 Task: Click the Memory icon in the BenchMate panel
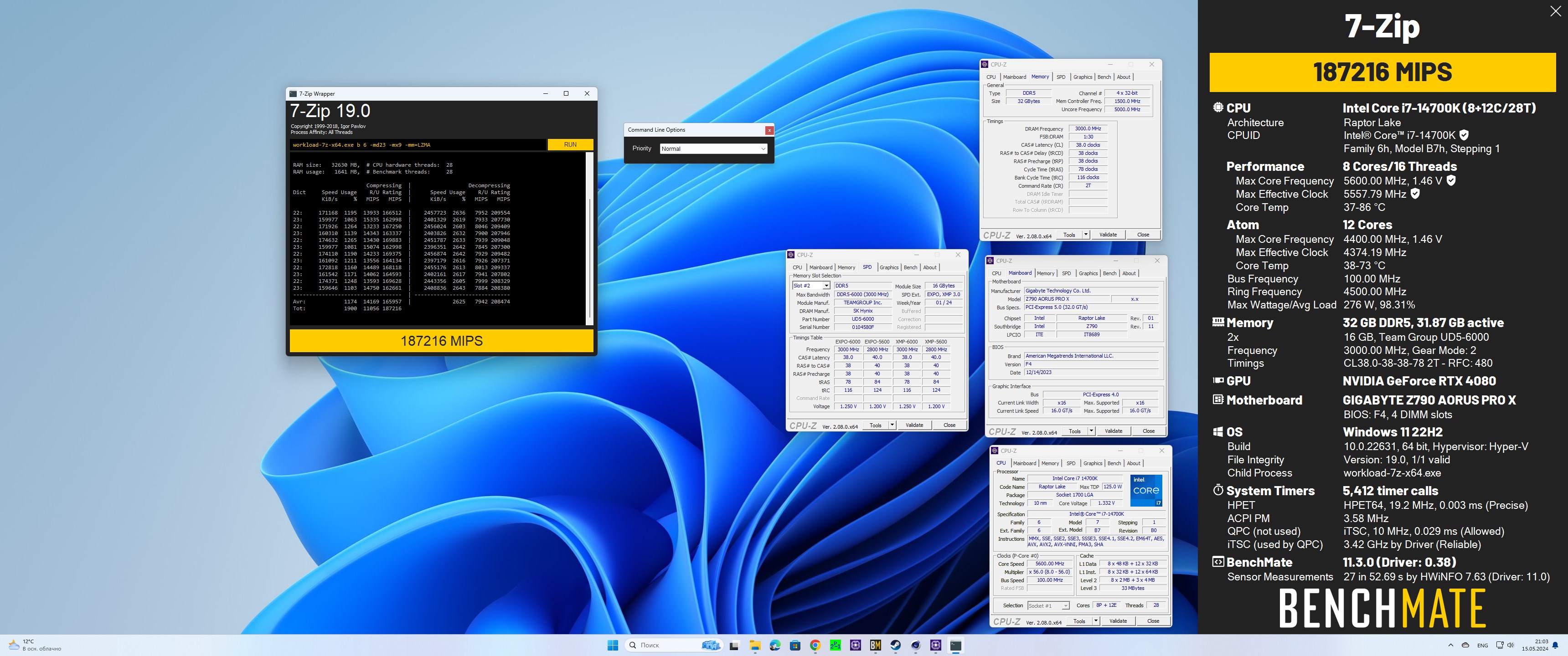[x=1218, y=322]
